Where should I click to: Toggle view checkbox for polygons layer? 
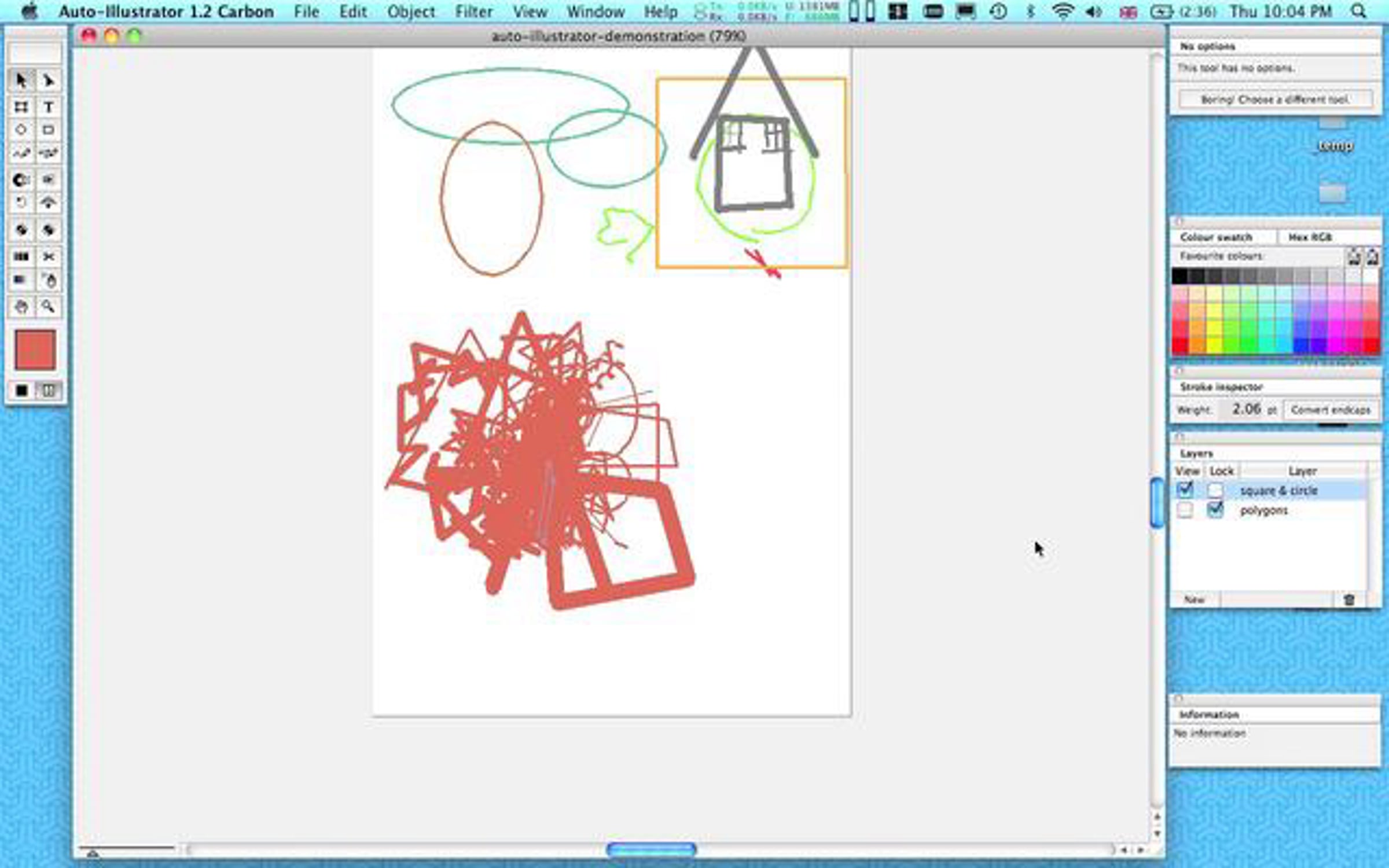point(1185,510)
